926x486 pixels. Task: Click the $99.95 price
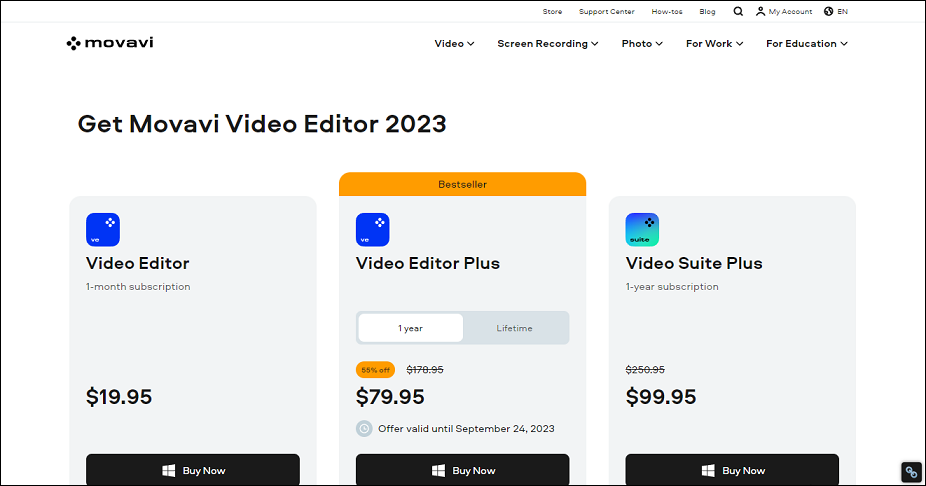(661, 397)
